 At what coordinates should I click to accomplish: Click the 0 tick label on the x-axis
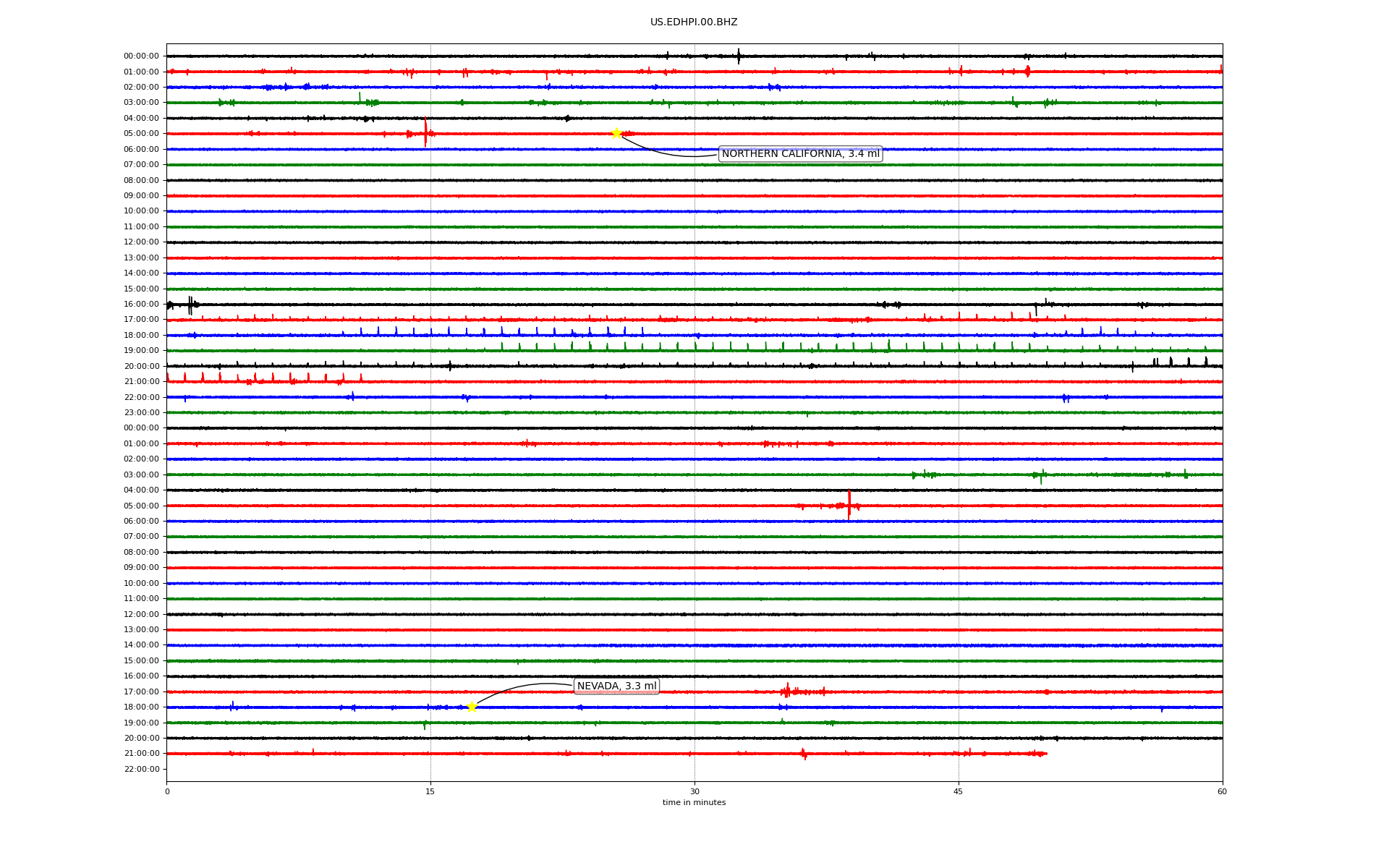[x=167, y=791]
